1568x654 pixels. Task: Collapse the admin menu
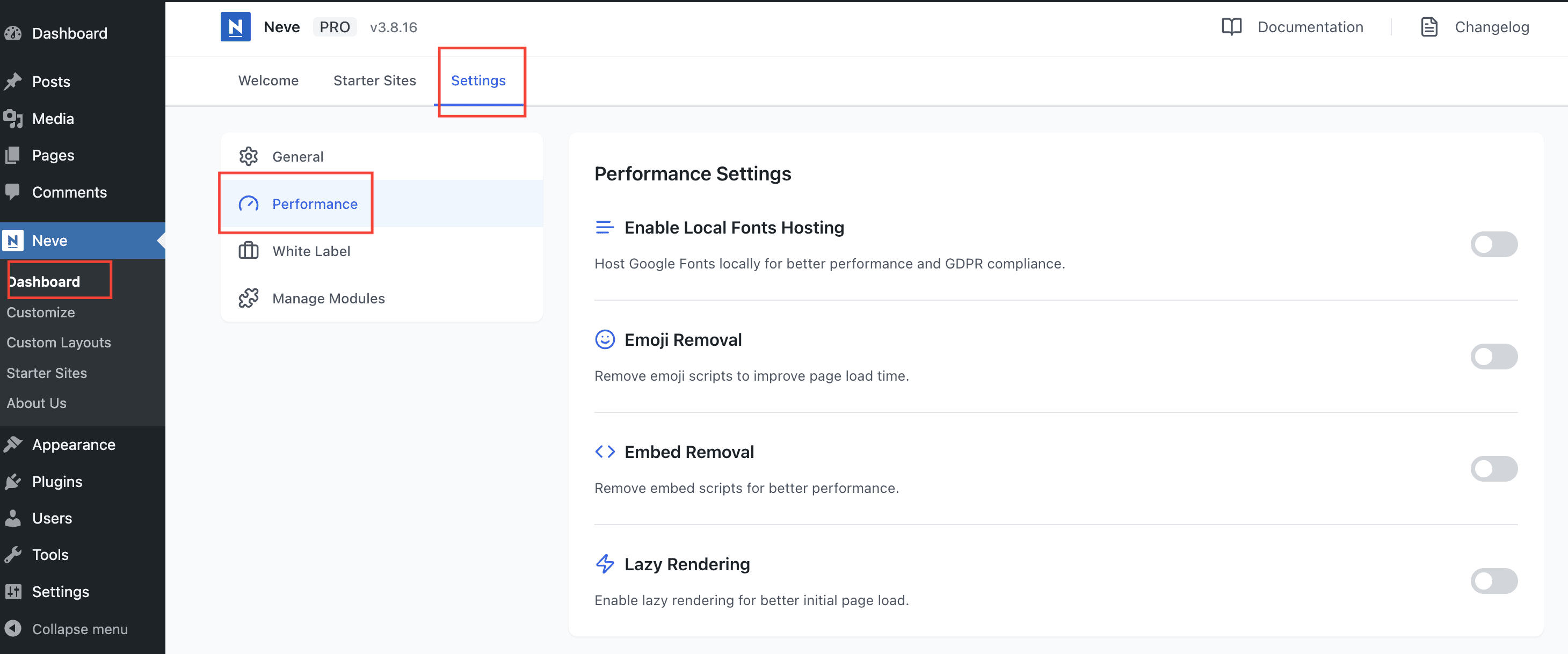pos(79,628)
